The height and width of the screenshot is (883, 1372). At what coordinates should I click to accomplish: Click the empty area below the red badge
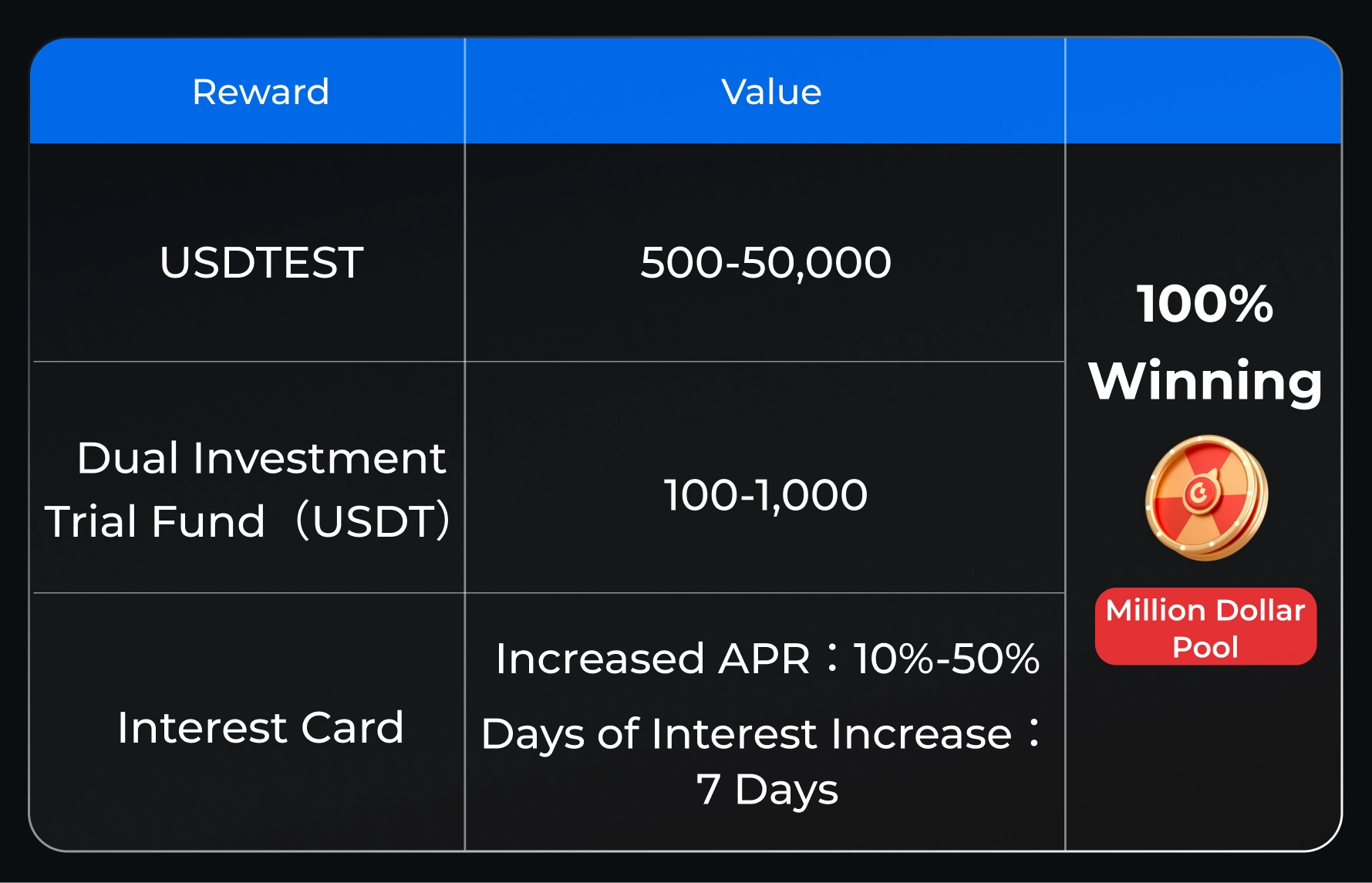point(1203,756)
